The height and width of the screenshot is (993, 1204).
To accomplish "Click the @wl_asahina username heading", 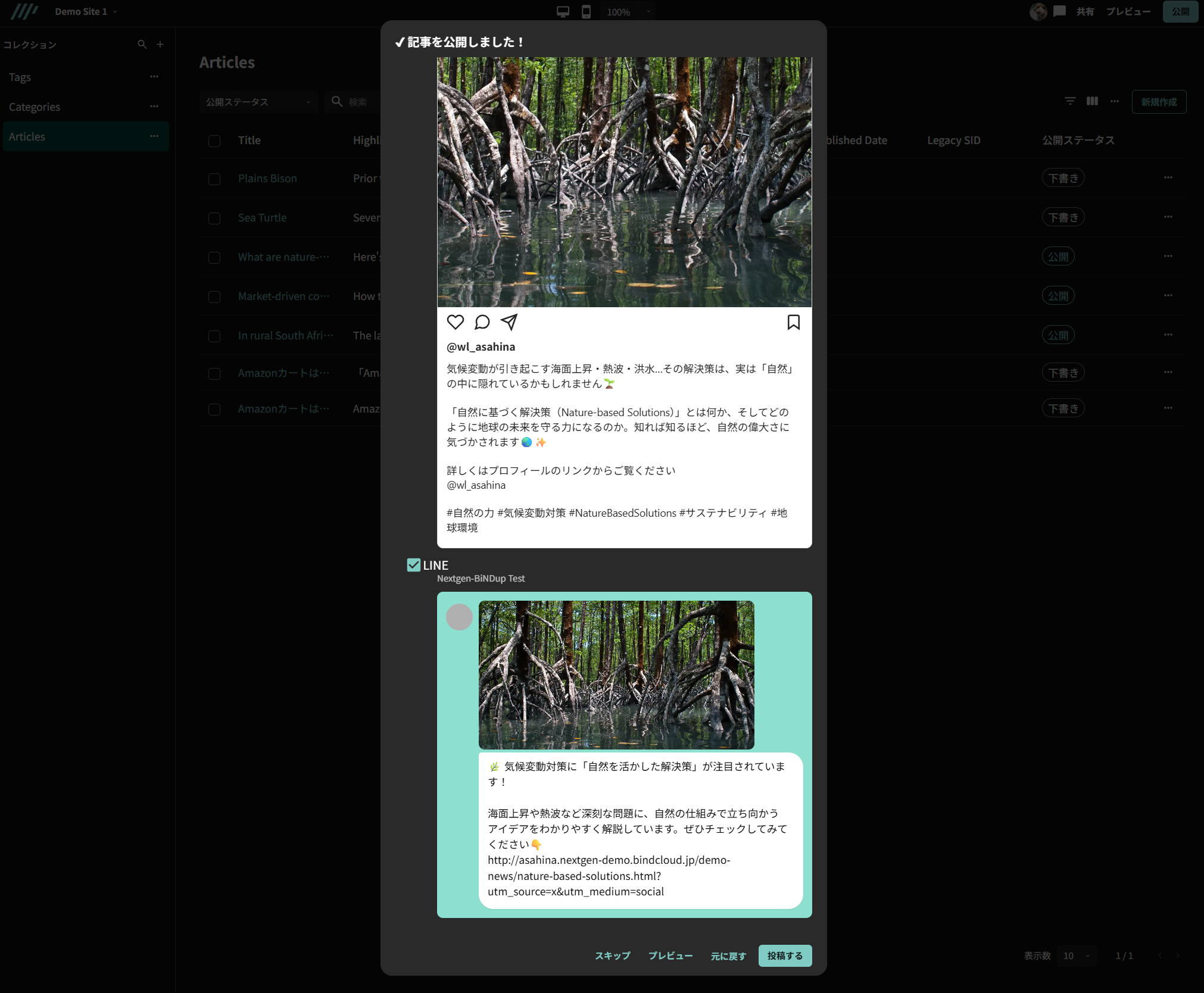I will tap(481, 346).
